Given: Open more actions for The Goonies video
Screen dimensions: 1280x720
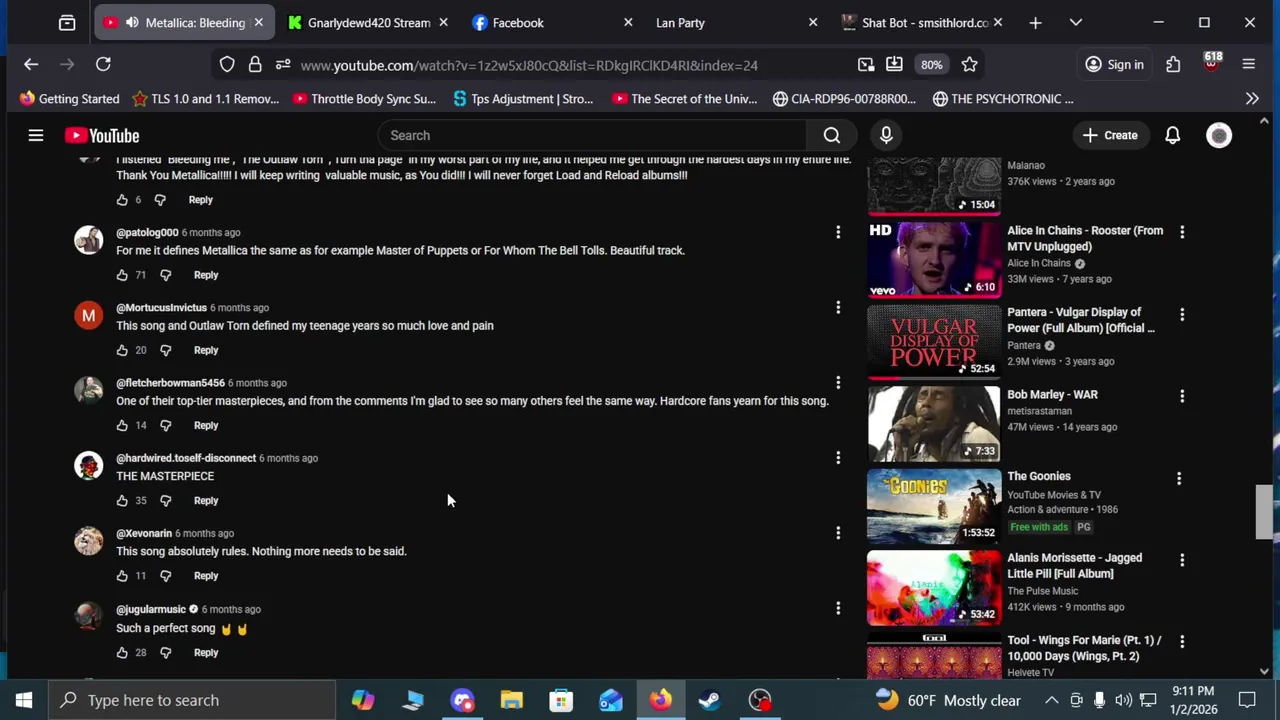Looking at the screenshot, I should click(x=1179, y=478).
